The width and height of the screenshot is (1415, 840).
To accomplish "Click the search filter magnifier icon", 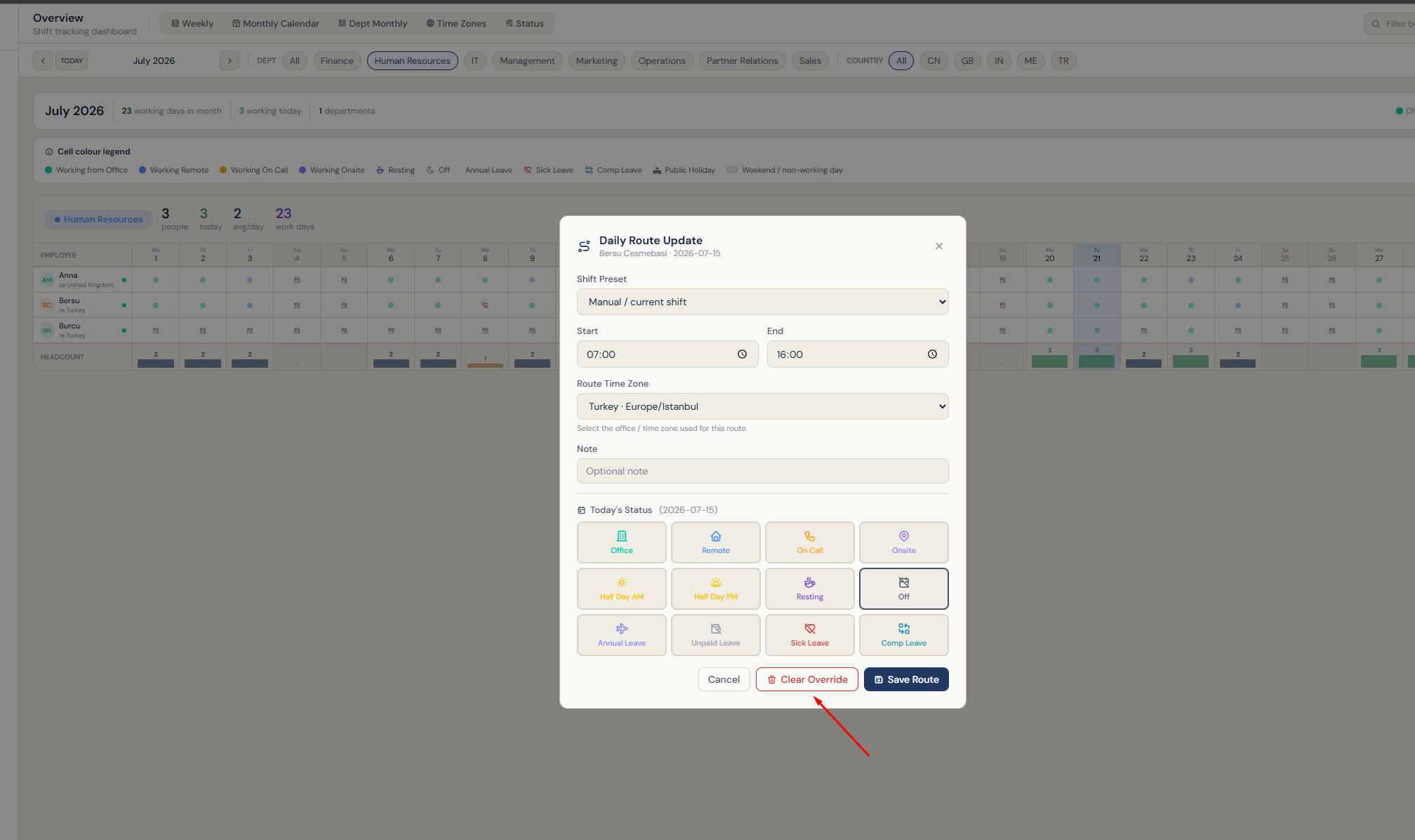I will tap(1376, 24).
